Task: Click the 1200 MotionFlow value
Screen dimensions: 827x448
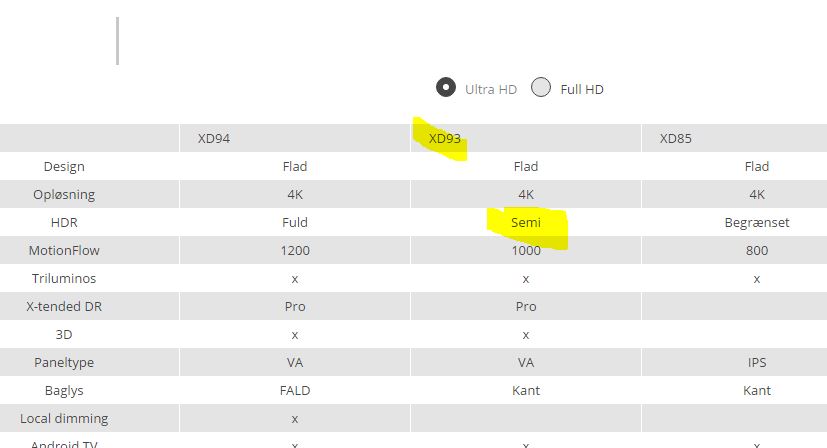Action: 295,251
